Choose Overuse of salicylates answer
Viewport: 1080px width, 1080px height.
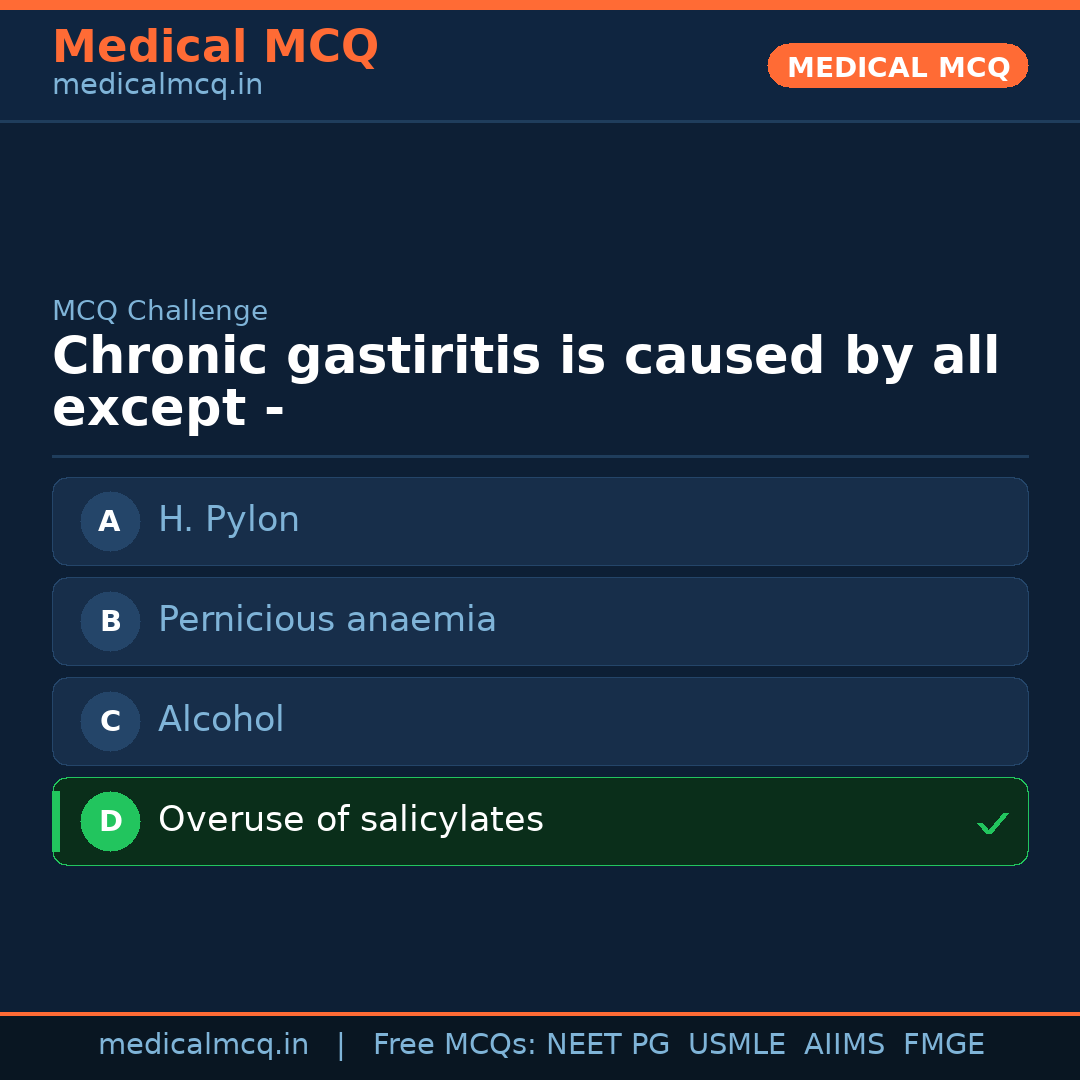pos(351,820)
